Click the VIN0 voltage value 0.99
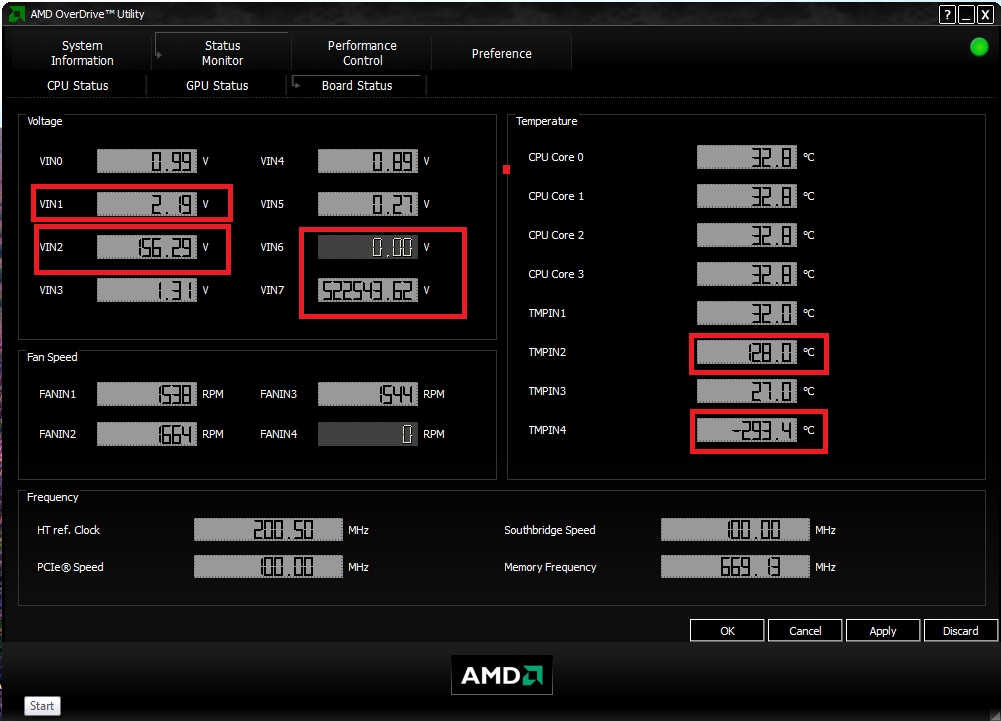Viewport: 1001px width, 721px height. (147, 161)
